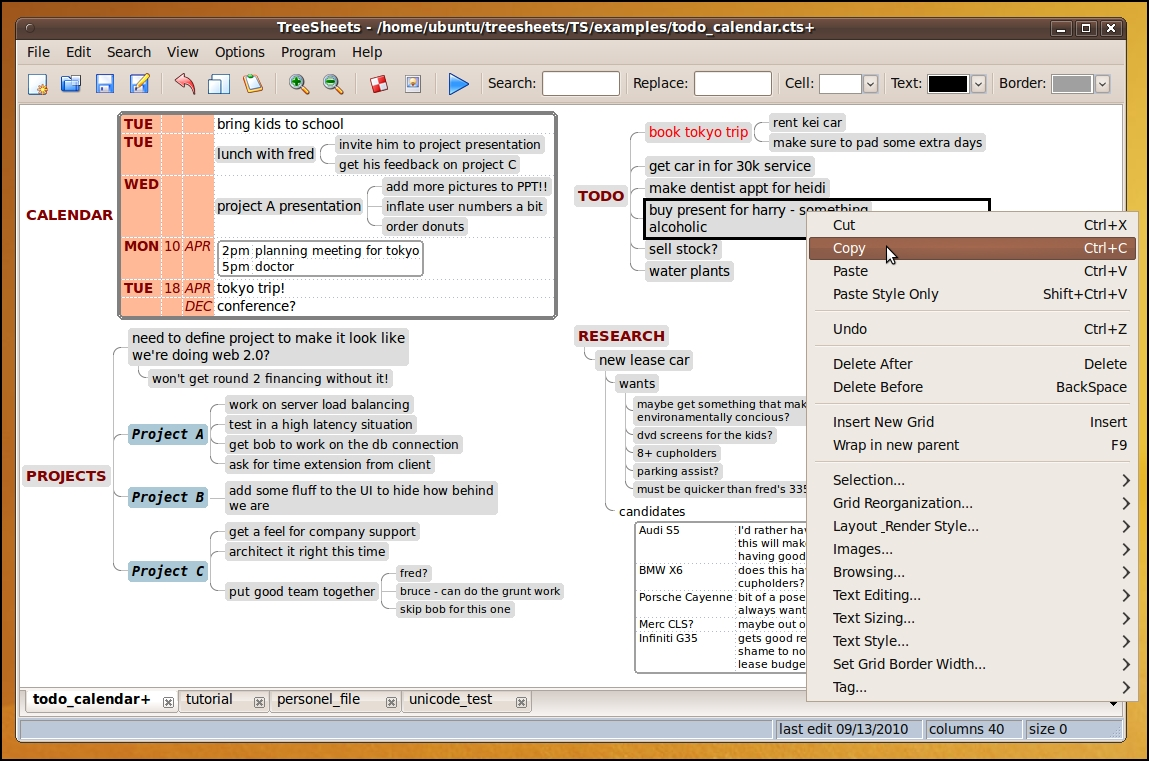The image size is (1149, 761).
Task: Choose Undo from the context menu
Action: tap(973, 330)
